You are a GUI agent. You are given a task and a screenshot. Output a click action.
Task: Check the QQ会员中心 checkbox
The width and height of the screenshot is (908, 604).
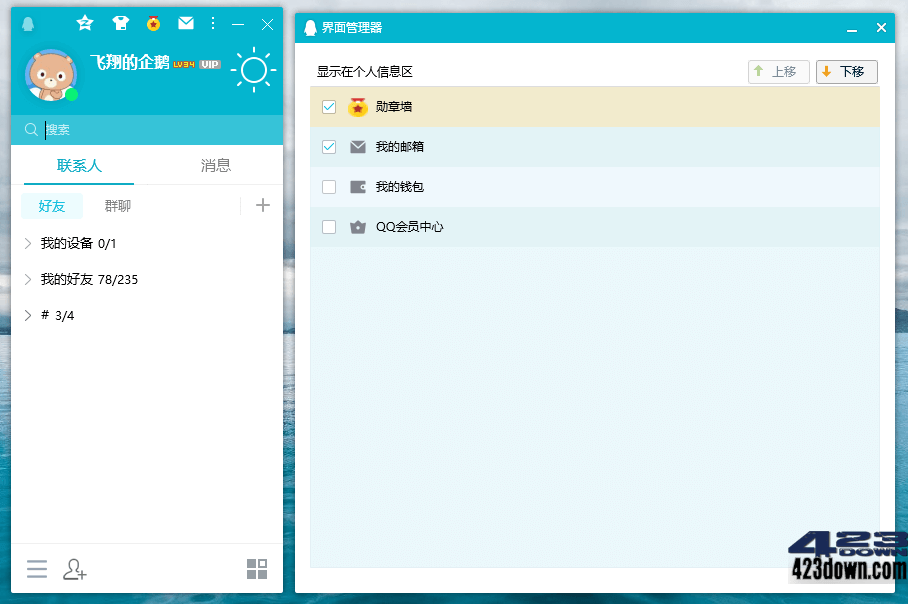point(329,227)
